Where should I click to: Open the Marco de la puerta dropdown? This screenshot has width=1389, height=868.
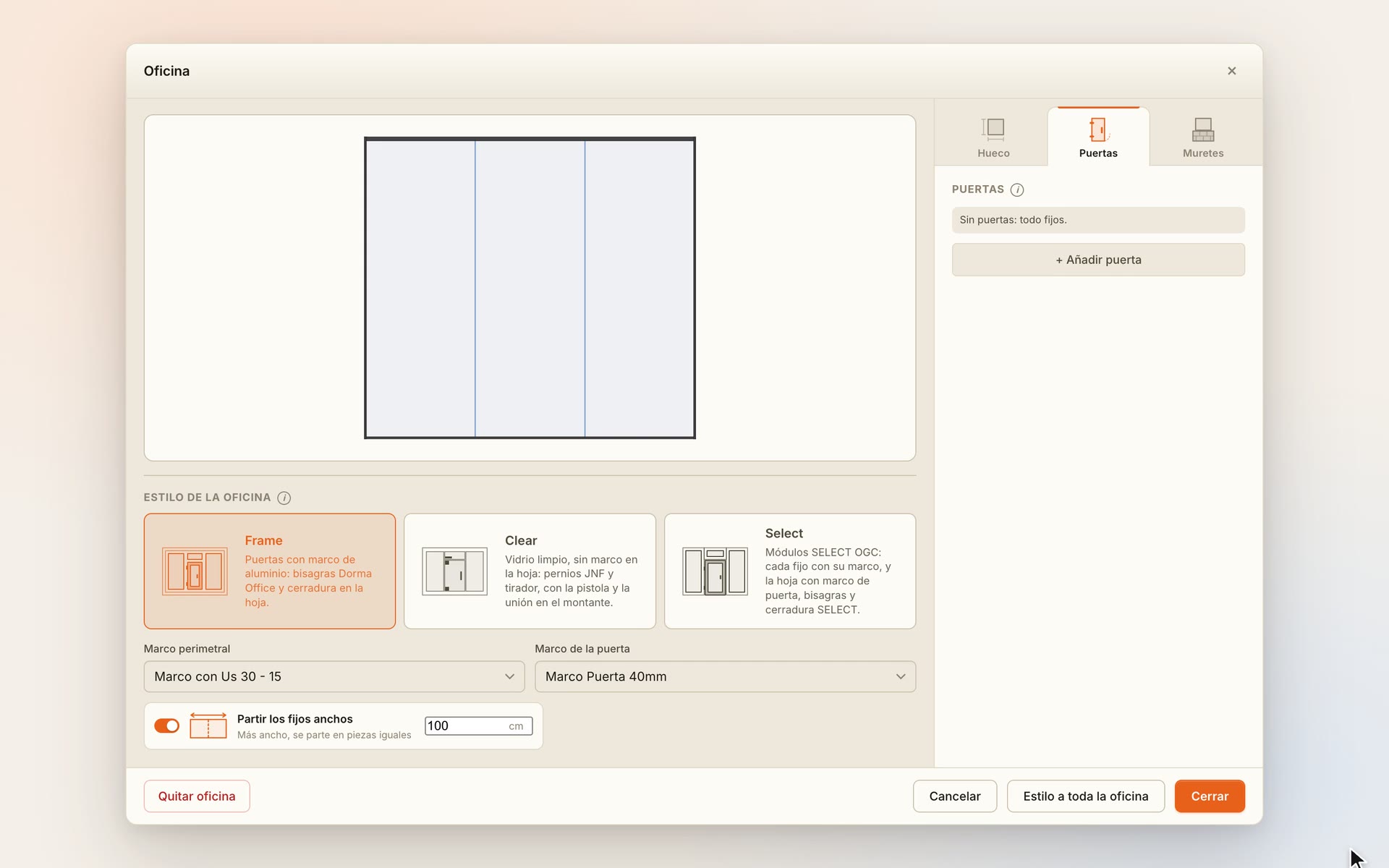click(725, 676)
